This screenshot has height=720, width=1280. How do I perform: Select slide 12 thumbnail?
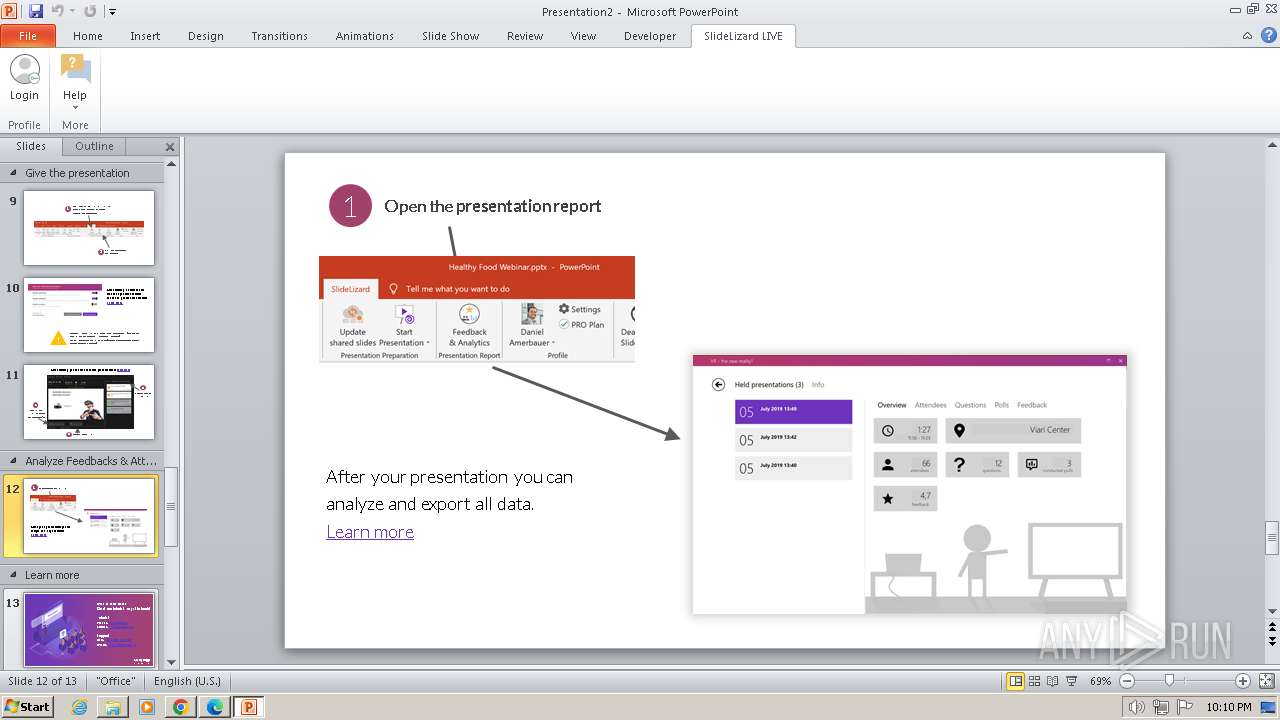coord(89,516)
